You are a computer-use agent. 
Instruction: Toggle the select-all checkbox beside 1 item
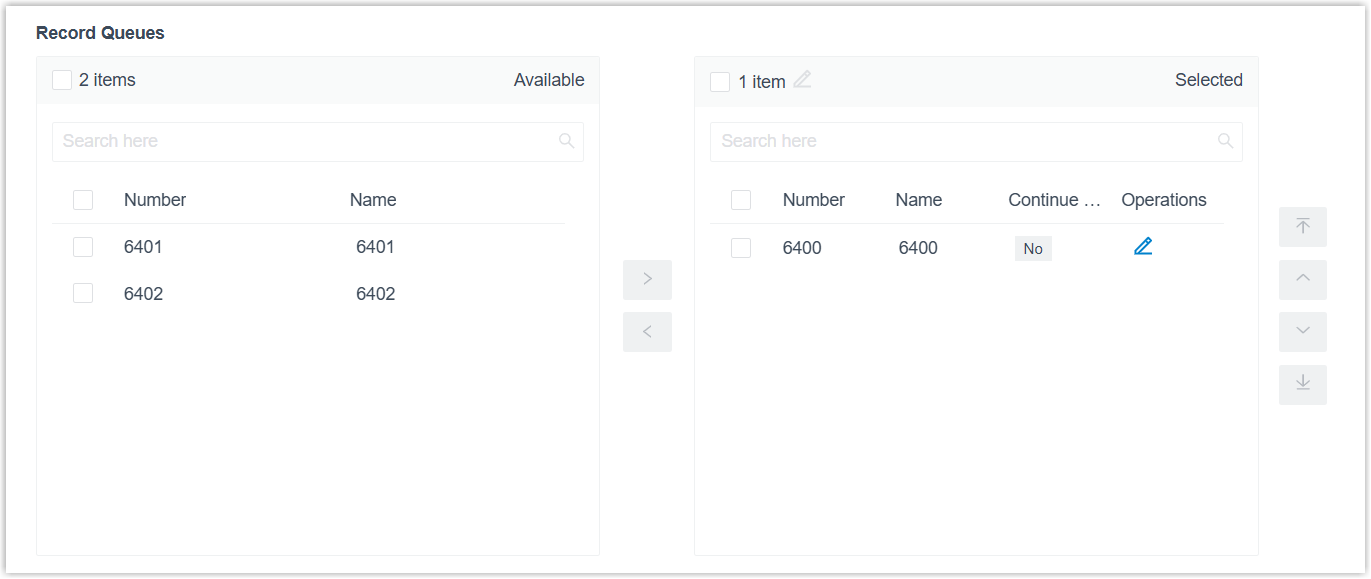tap(720, 82)
